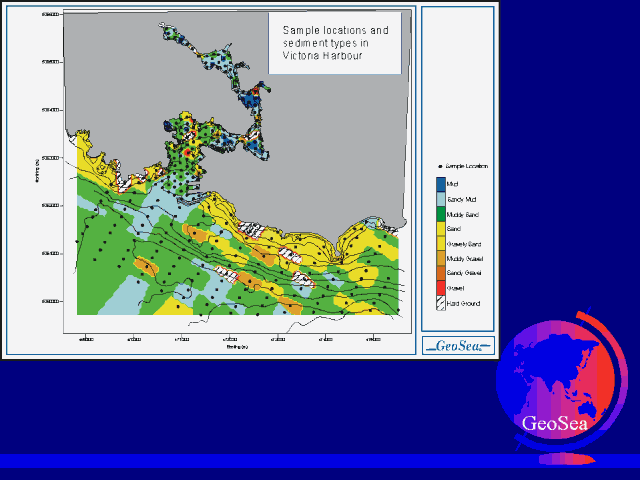Select the underlined GeoSea label below legend
This screenshot has height=480, width=640.
(x=458, y=346)
